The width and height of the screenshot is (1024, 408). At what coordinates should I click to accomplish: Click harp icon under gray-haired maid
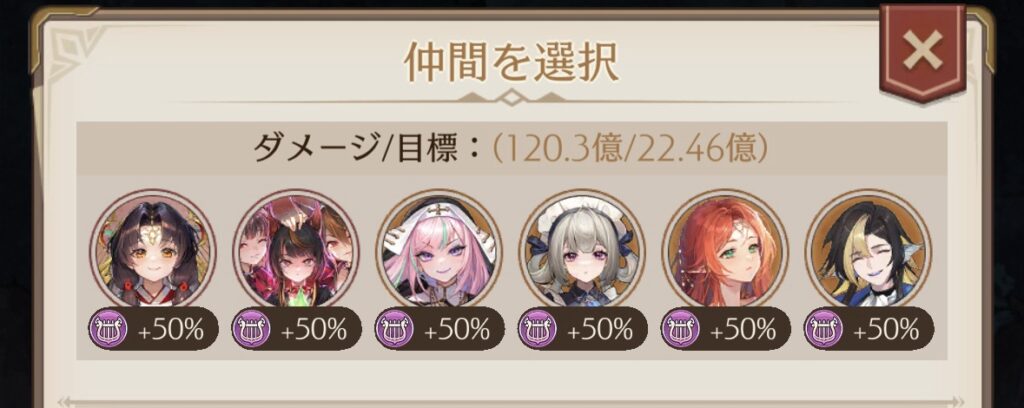(x=537, y=330)
